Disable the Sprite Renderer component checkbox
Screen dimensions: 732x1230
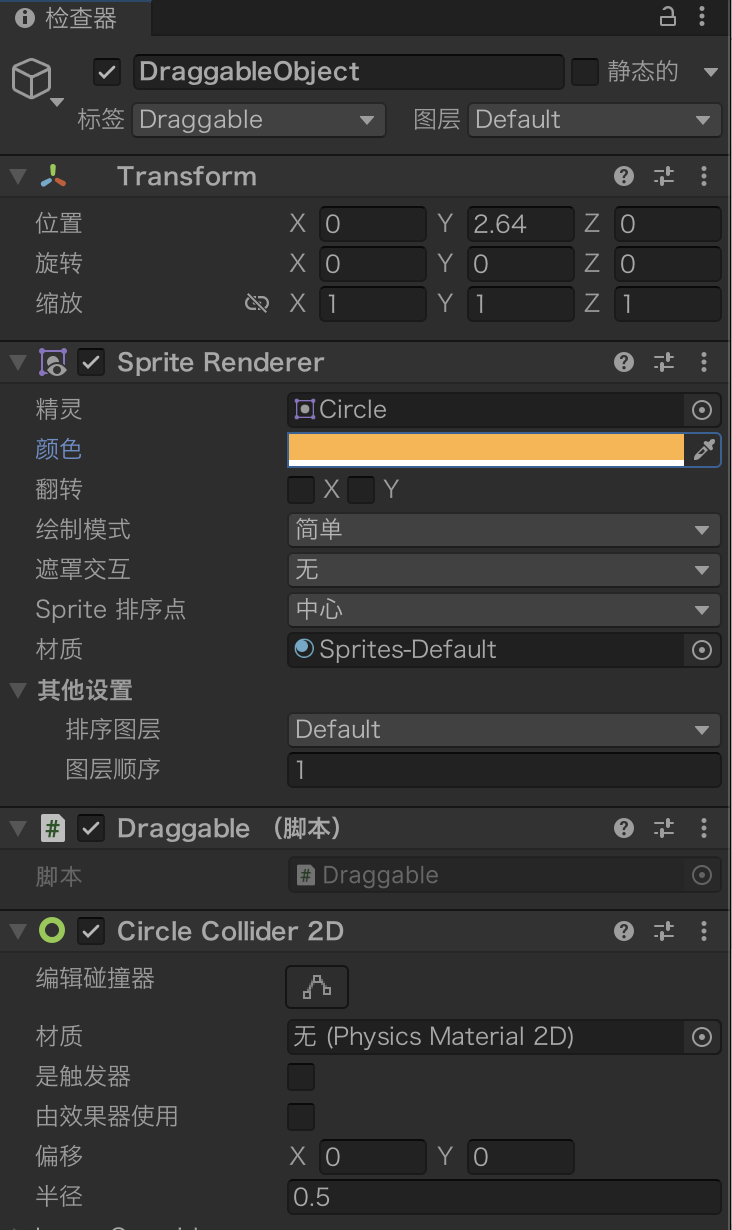pyautogui.click(x=91, y=362)
